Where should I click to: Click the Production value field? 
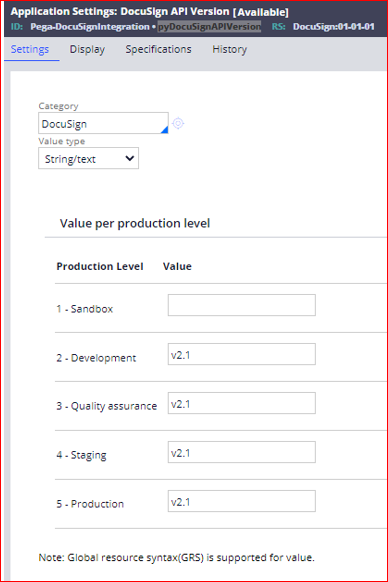click(242, 501)
